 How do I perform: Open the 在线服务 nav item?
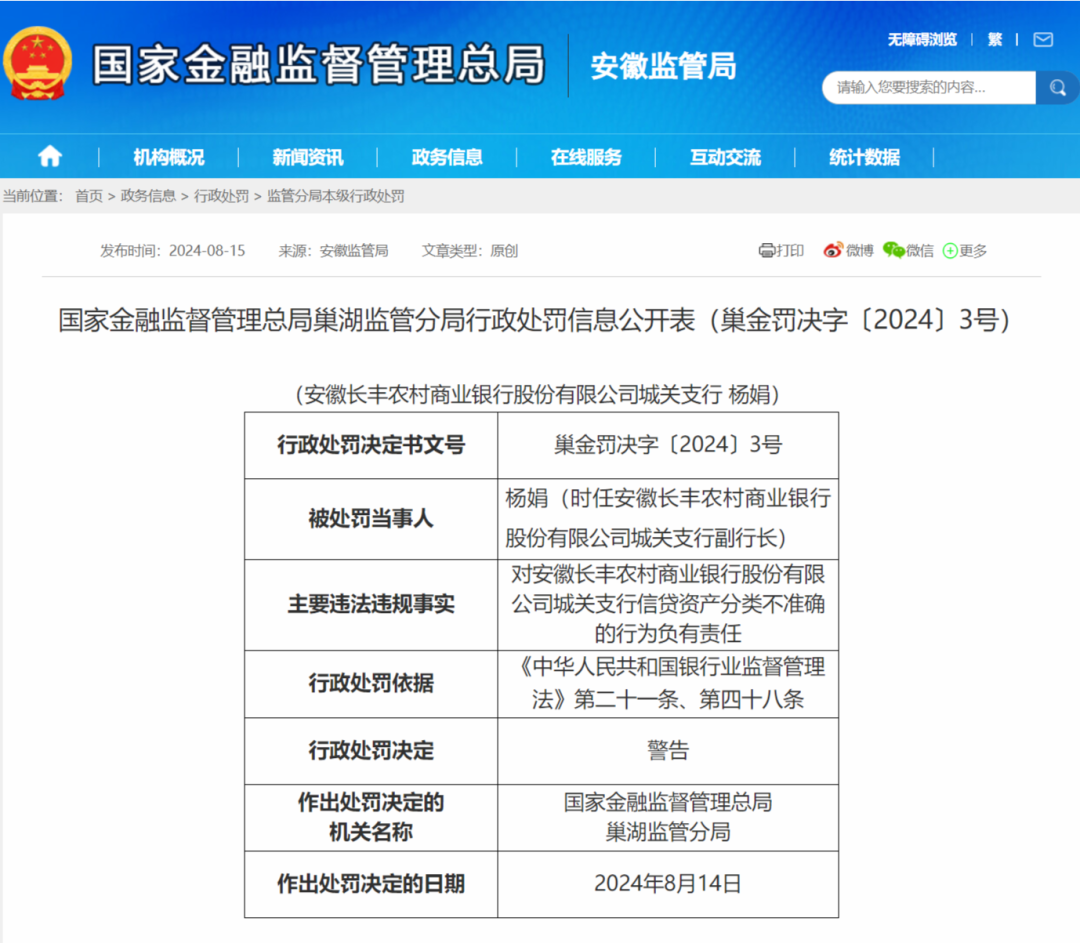click(585, 157)
